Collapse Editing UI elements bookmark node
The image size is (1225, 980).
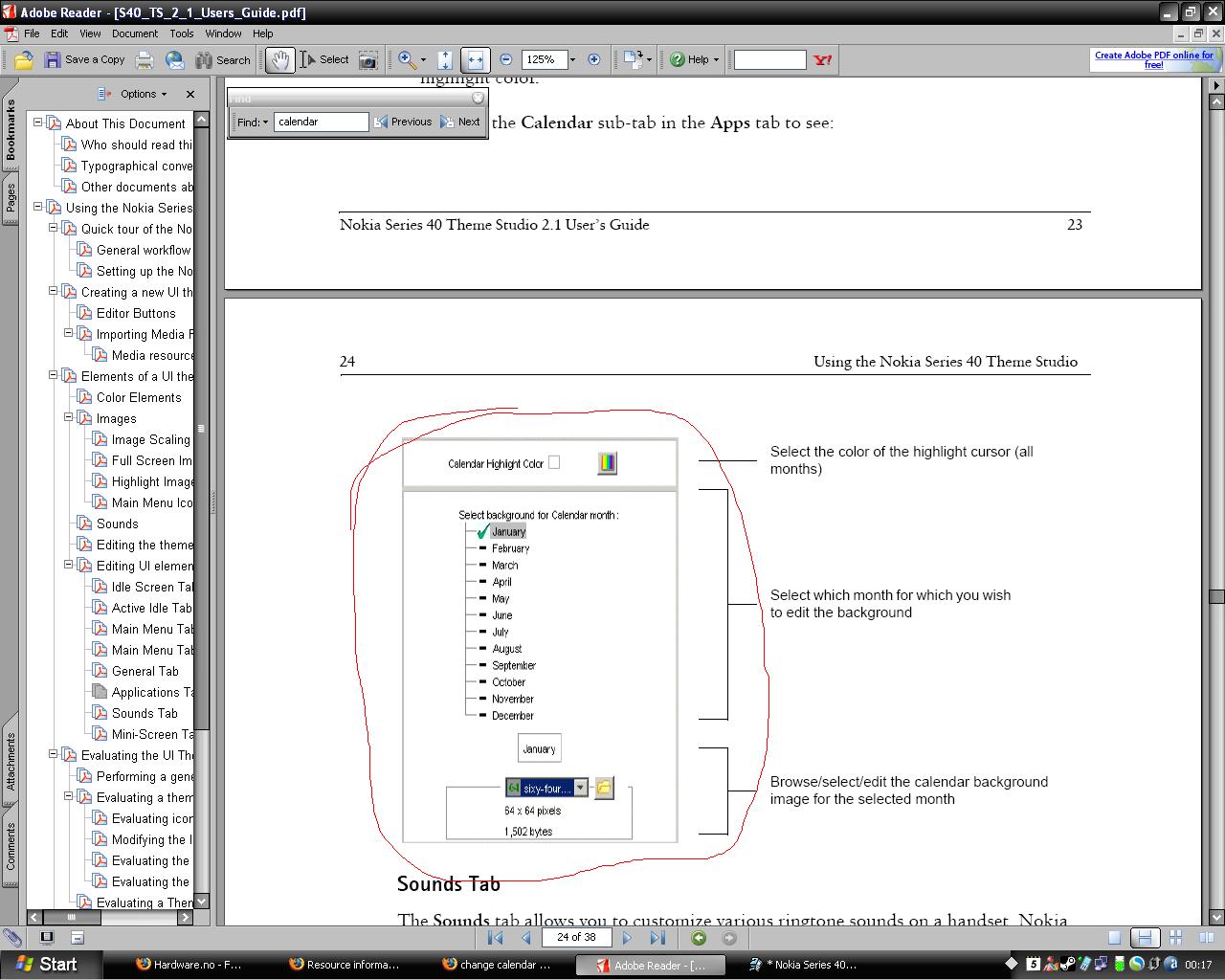tap(69, 564)
